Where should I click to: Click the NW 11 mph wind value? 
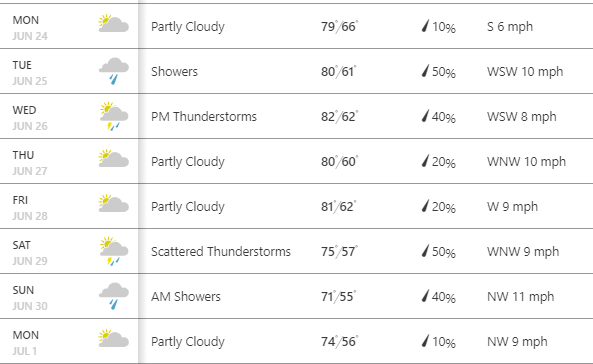click(x=520, y=297)
